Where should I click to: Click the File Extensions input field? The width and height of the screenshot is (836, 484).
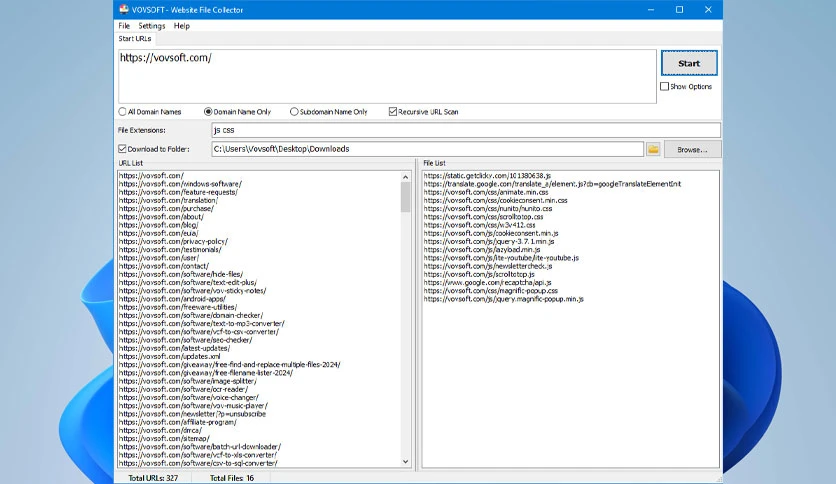pyautogui.click(x=465, y=130)
